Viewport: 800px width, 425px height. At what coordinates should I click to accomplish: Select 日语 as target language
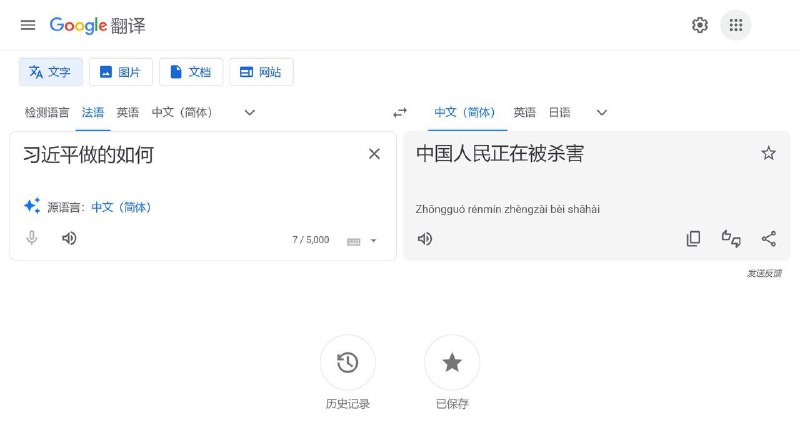pyautogui.click(x=559, y=112)
